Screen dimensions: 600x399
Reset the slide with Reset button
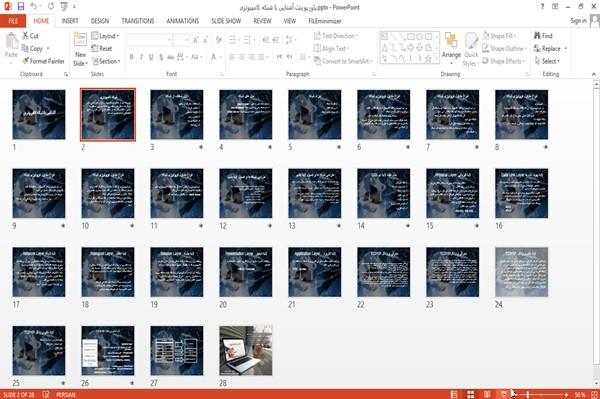click(x=102, y=49)
